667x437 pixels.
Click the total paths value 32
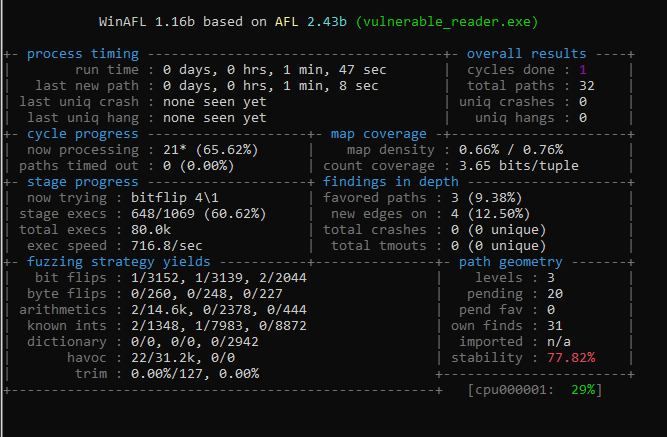tap(587, 86)
